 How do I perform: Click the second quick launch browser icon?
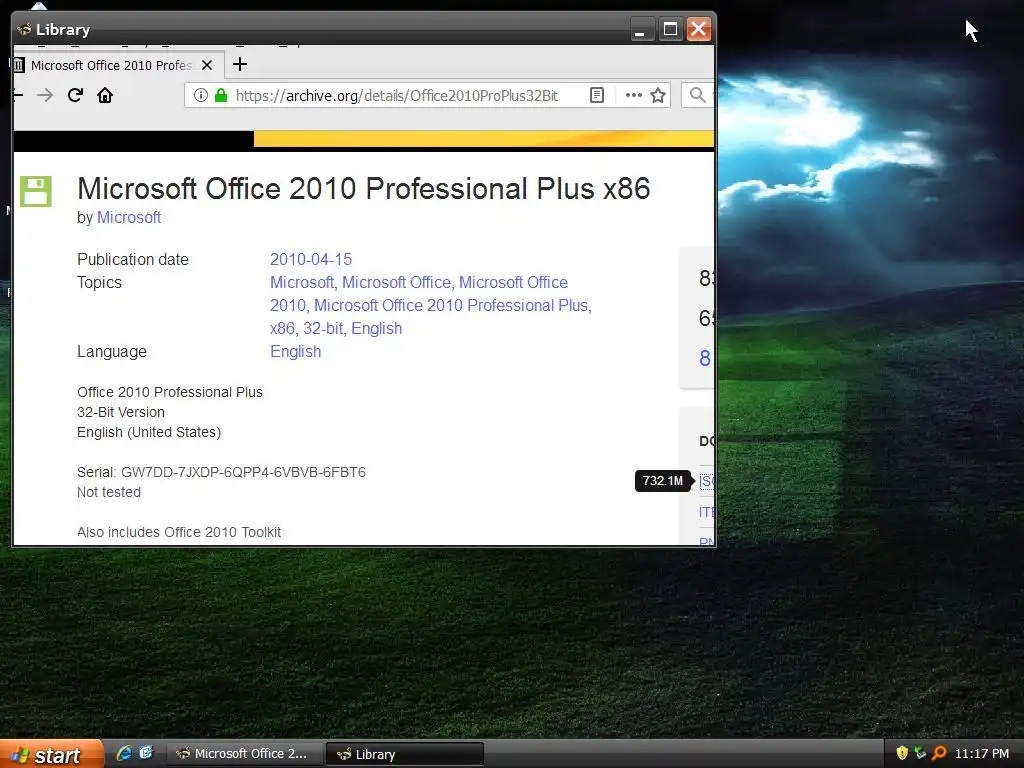point(146,754)
